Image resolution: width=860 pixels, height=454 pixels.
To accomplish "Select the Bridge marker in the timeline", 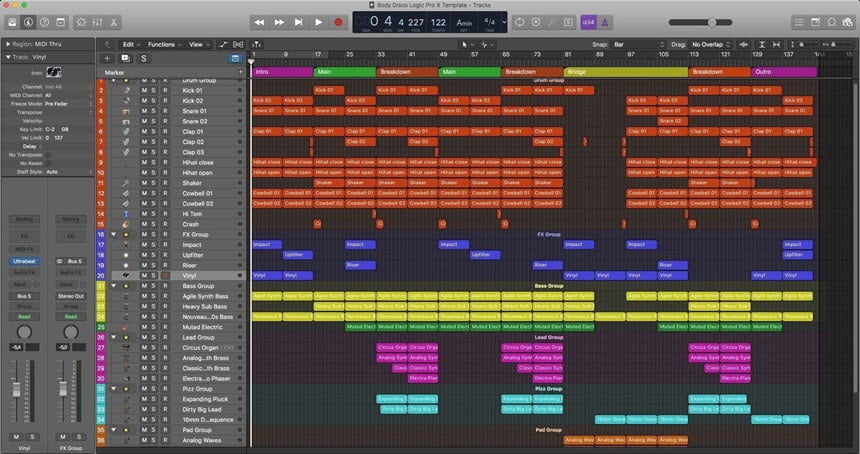I will [x=625, y=72].
